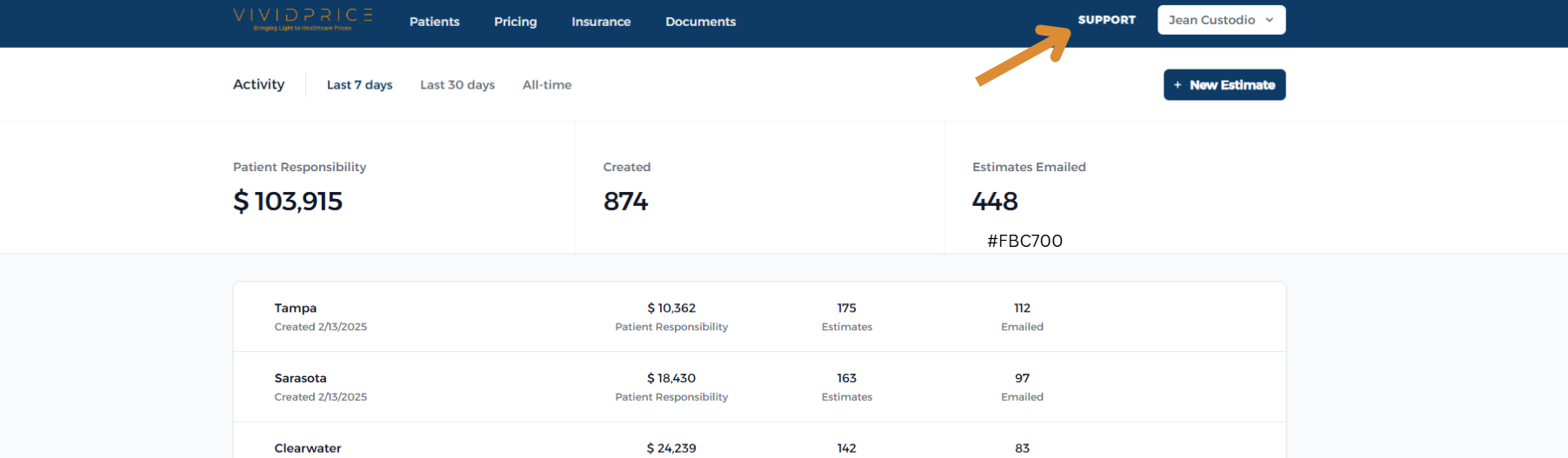Click the Created total 874
The image size is (1568, 458).
tap(626, 202)
